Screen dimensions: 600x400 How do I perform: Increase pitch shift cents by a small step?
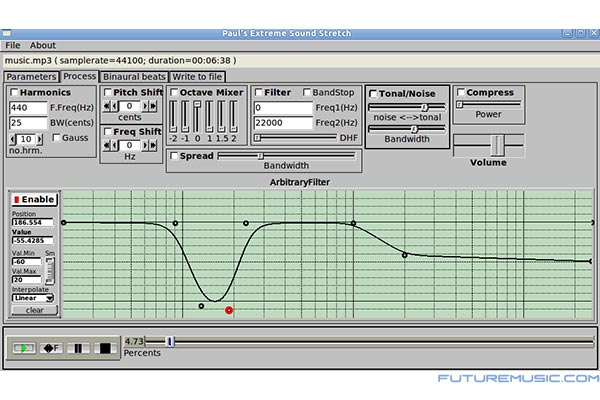(145, 106)
